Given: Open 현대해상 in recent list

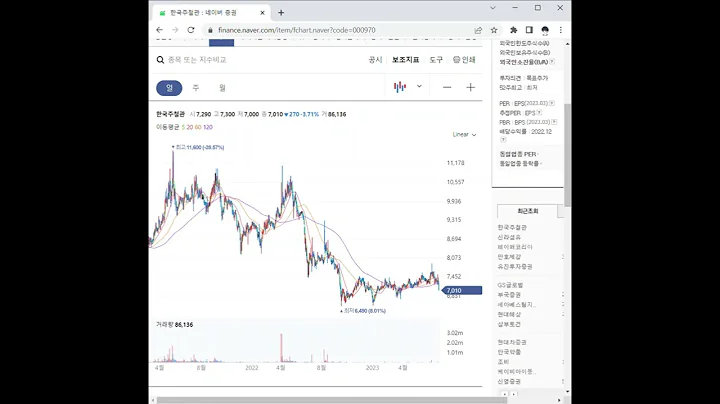Looking at the screenshot, I should pos(509,314).
